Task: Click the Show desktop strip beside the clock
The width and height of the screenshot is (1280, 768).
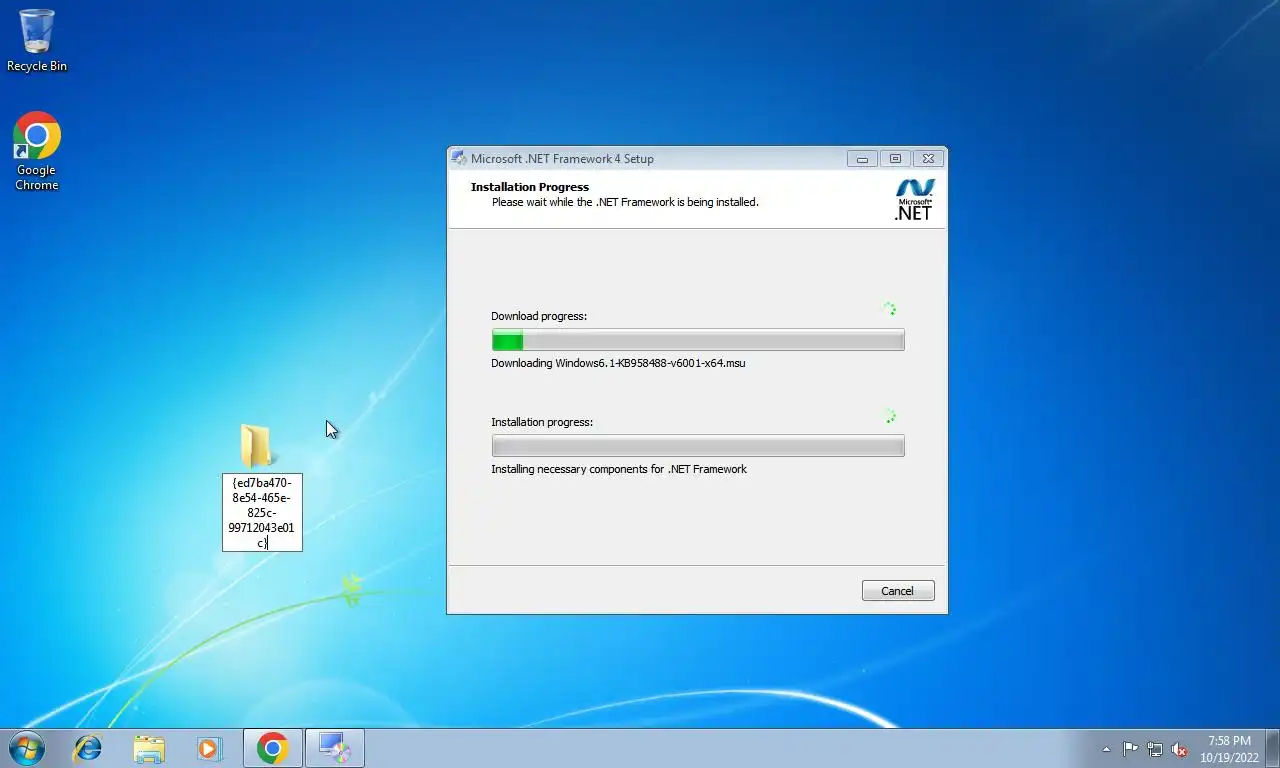Action: 1273,748
